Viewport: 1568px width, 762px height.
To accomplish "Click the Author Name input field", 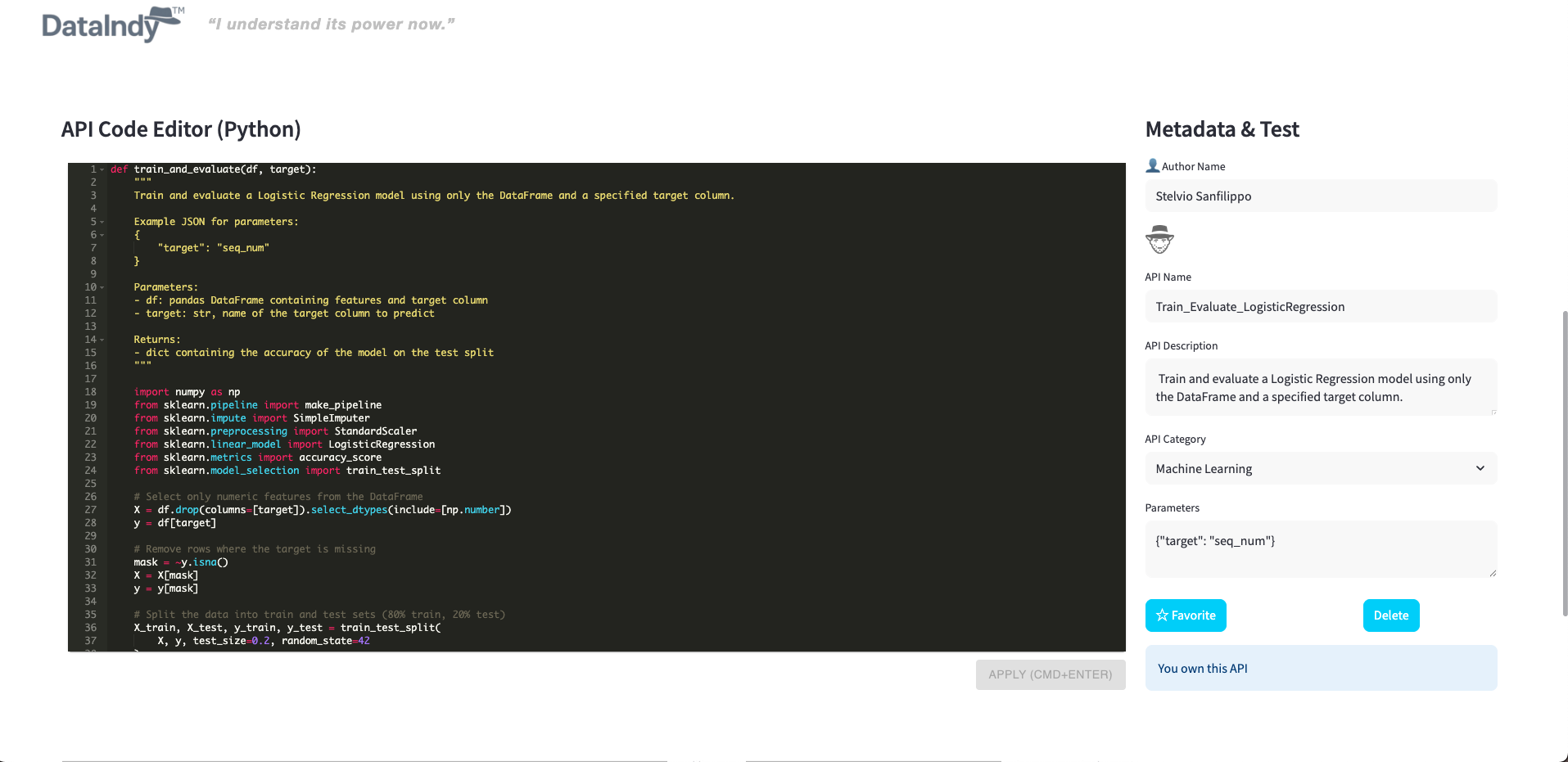I will 1320,196.
